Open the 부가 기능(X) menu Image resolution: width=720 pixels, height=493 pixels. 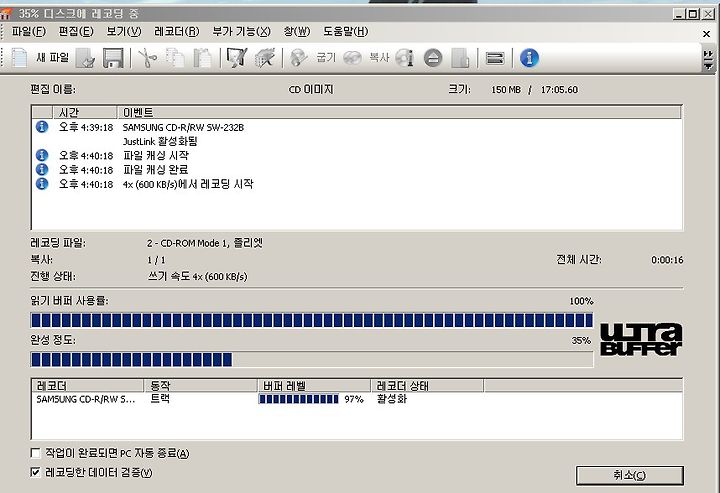(x=242, y=31)
